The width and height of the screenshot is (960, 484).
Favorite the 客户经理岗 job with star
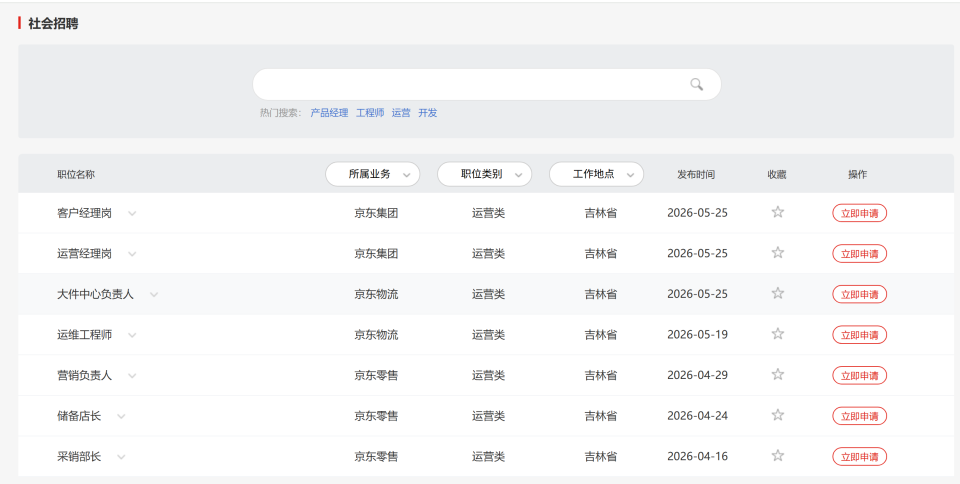point(778,212)
